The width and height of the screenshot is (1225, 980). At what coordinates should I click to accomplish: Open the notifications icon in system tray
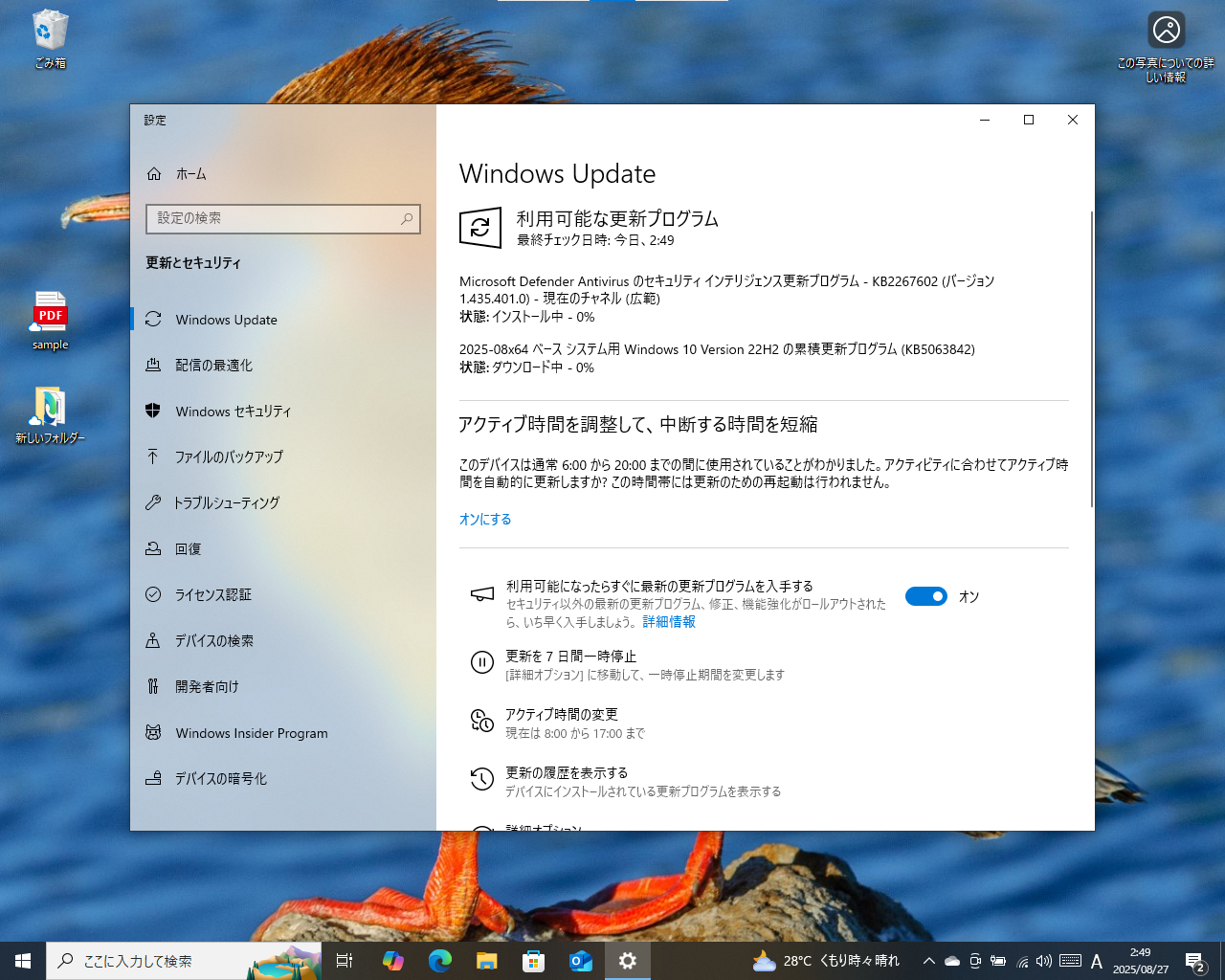1194,960
